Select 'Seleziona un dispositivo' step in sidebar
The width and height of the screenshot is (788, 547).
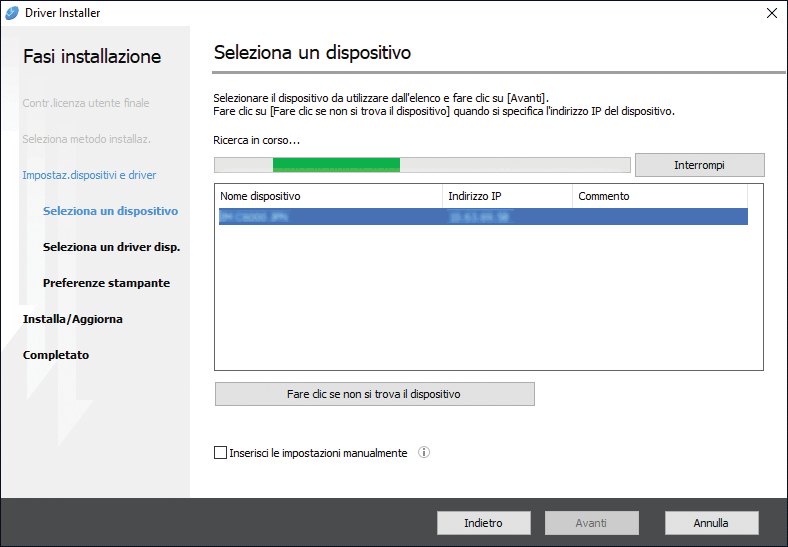point(110,211)
